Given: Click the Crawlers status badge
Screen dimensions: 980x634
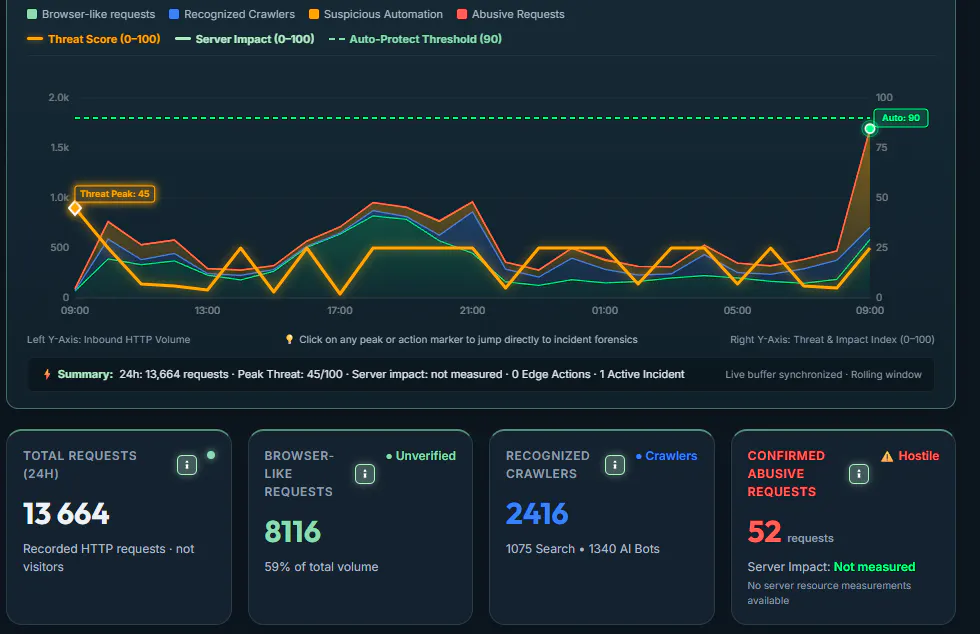Looking at the screenshot, I should [x=666, y=456].
